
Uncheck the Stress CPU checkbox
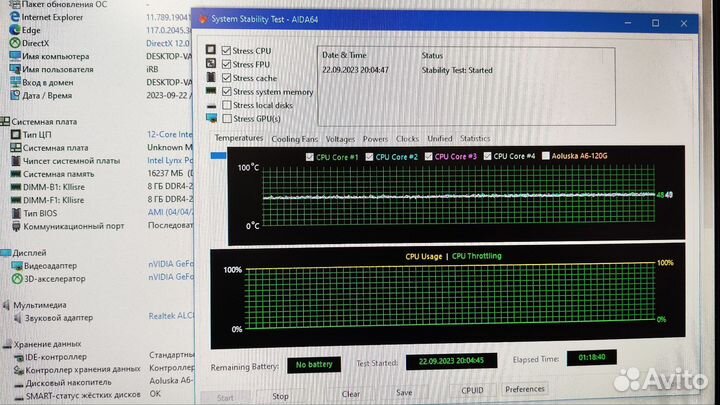pyautogui.click(x=226, y=50)
